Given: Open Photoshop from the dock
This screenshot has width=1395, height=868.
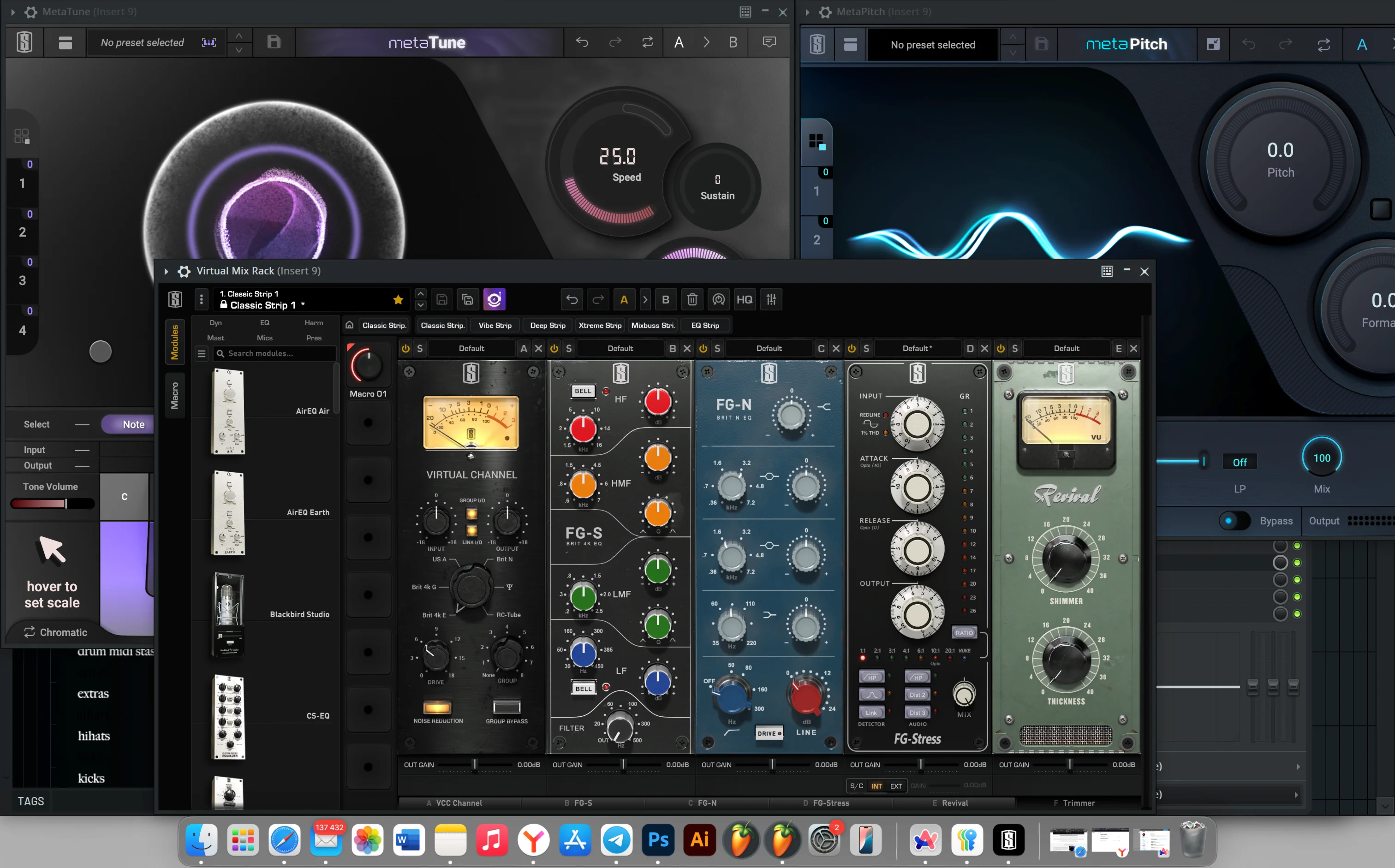Looking at the screenshot, I should (658, 840).
